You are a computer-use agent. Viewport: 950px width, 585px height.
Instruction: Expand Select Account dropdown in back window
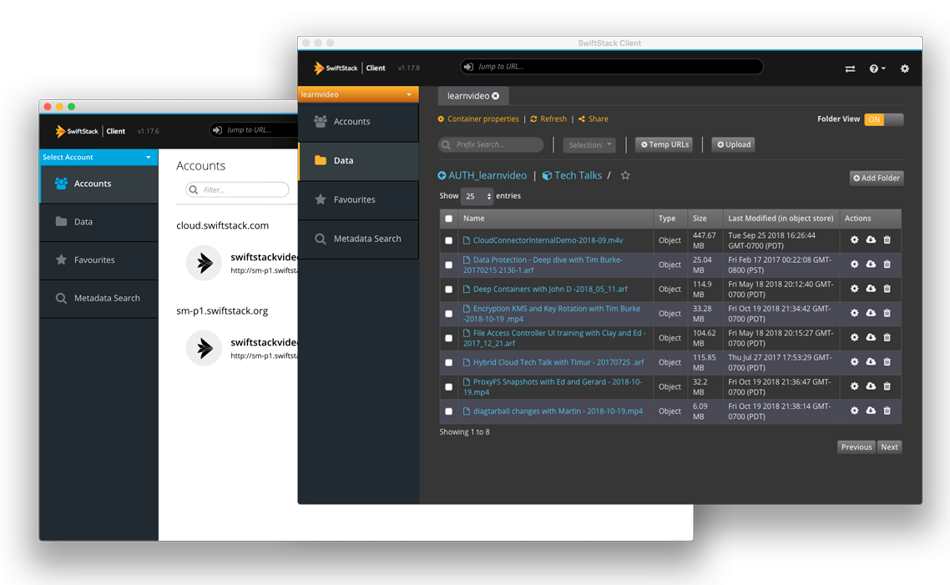point(98,157)
